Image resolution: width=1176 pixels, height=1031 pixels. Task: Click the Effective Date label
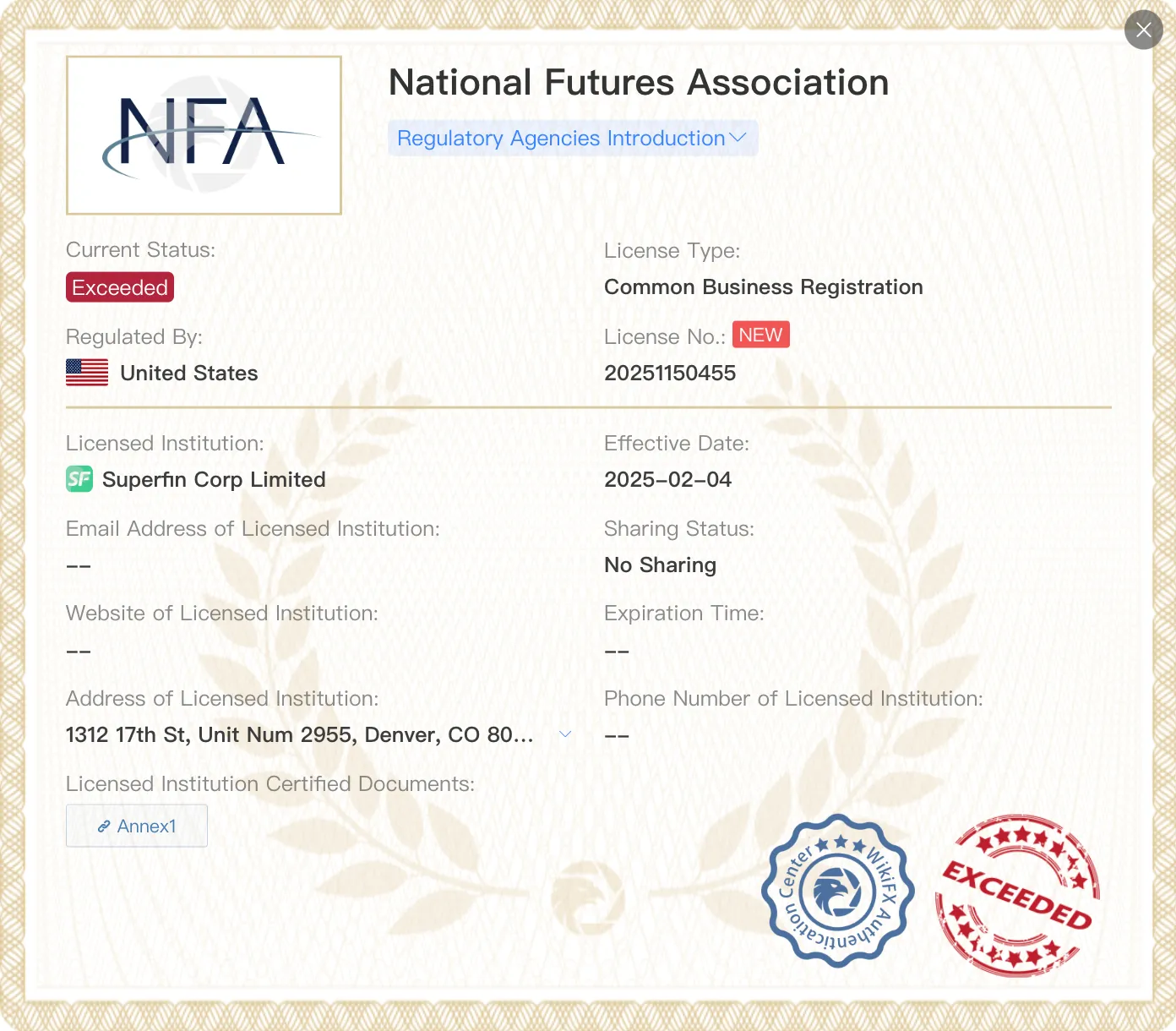[x=677, y=444]
